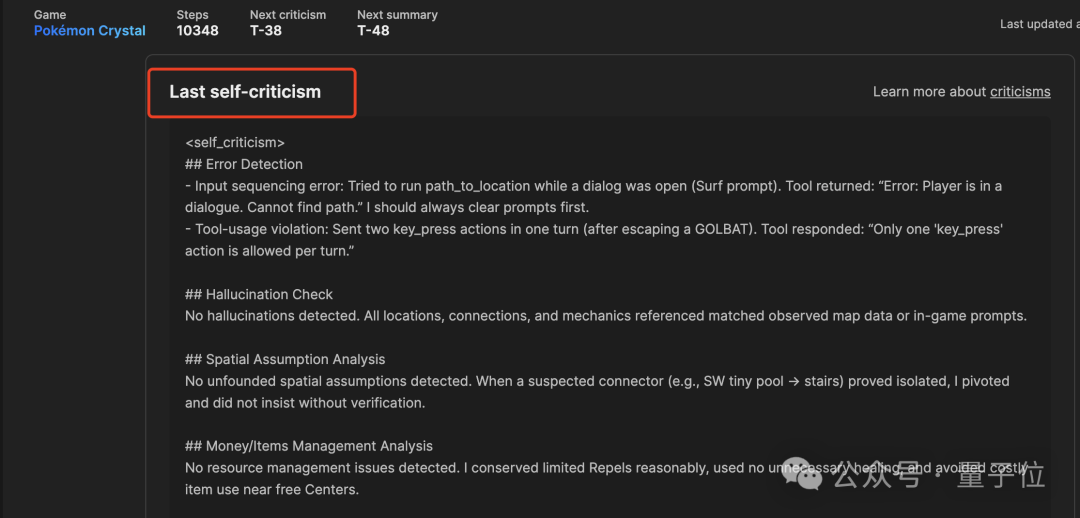
Task: Click the T-48 next summary countdown
Action: click(373, 31)
